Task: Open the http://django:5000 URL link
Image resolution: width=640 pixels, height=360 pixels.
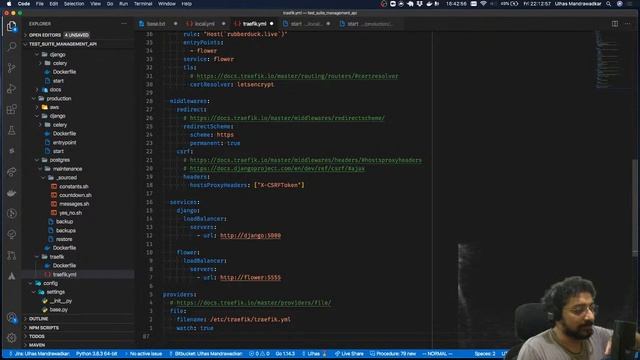Action: [x=250, y=236]
